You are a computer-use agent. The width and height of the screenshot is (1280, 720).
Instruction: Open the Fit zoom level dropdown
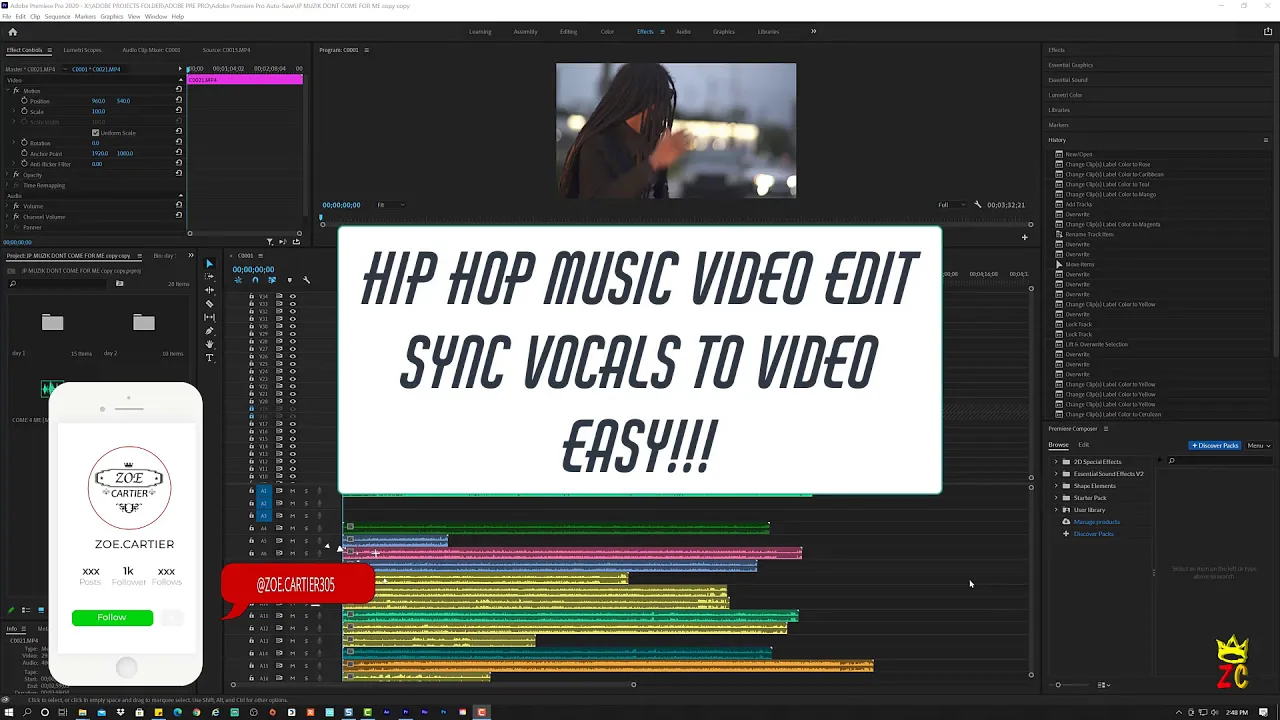[390, 205]
